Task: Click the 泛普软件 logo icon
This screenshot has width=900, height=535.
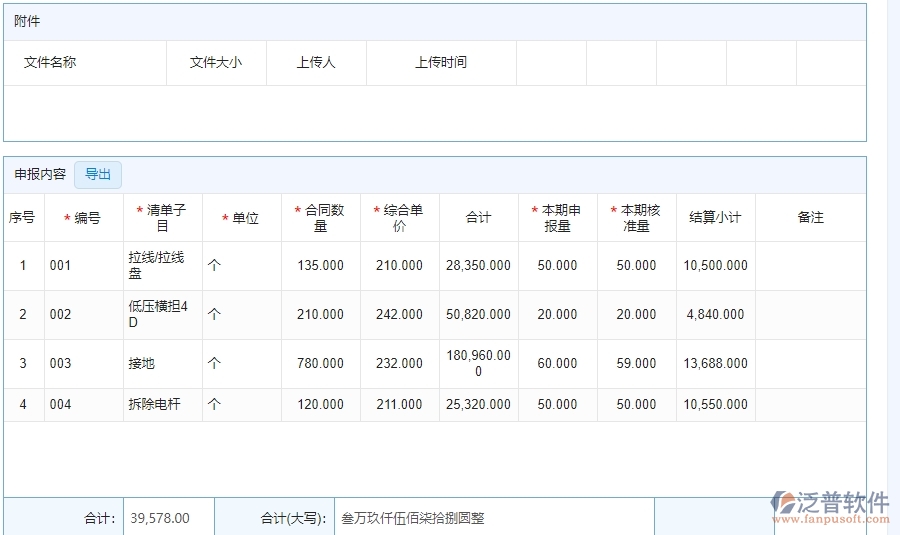Action: point(783,504)
